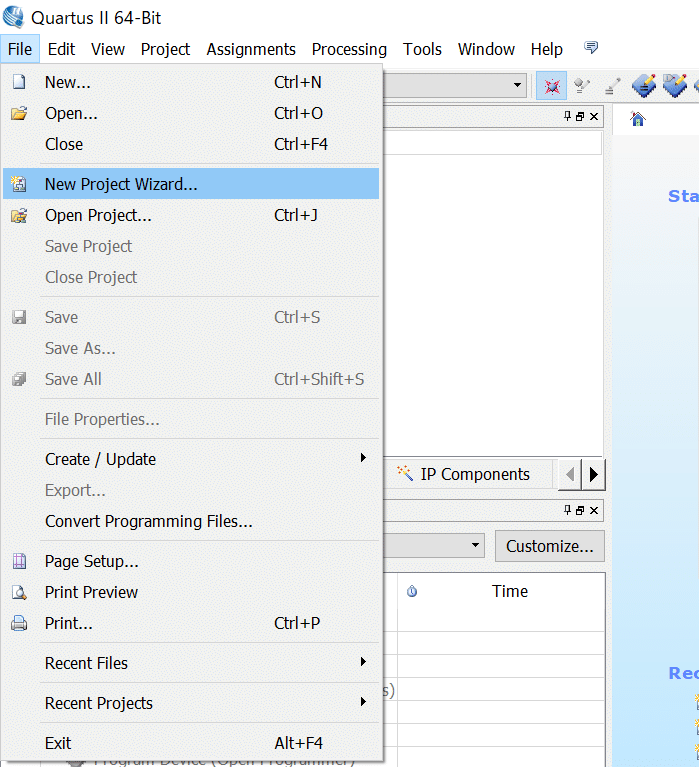This screenshot has height=767, width=699.
Task: Select Print Preview menu entry
Action: point(191,592)
